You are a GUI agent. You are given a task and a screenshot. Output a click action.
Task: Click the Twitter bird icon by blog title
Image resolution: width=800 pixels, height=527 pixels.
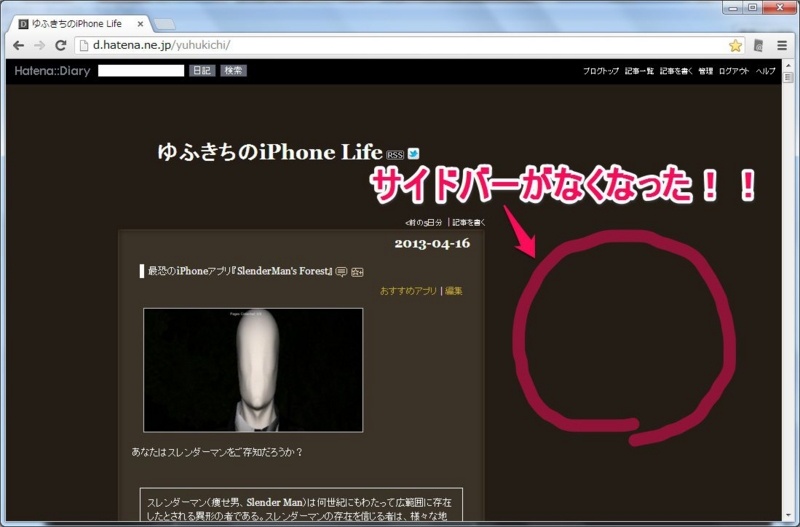413,153
